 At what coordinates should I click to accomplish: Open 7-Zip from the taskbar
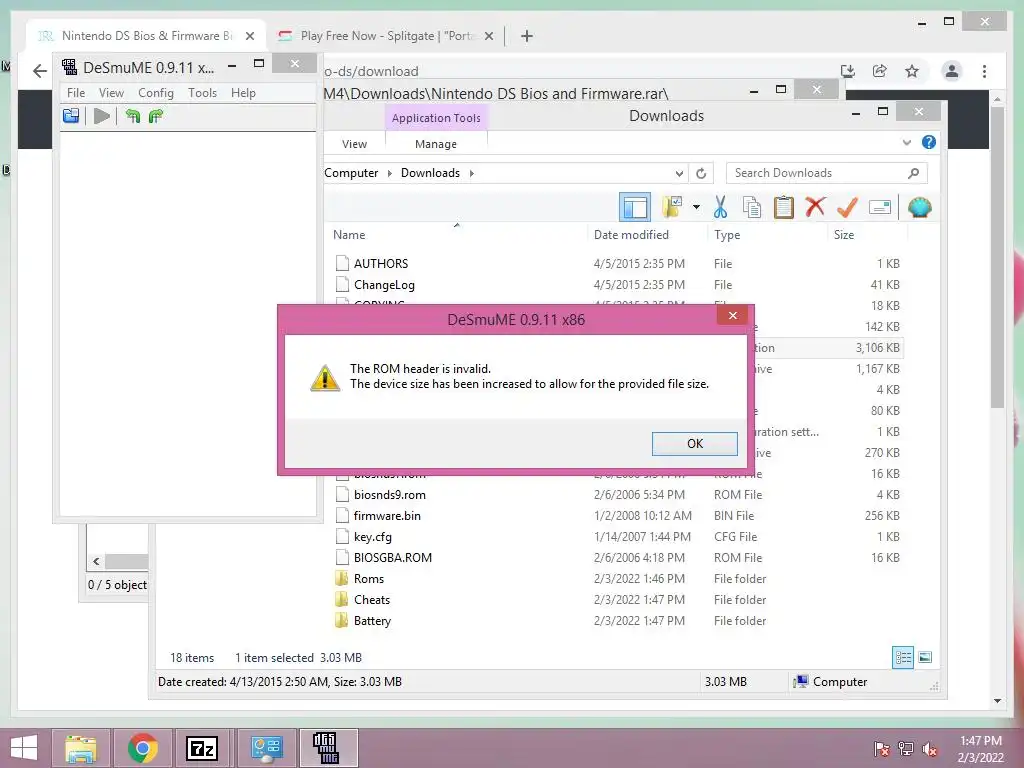point(202,748)
